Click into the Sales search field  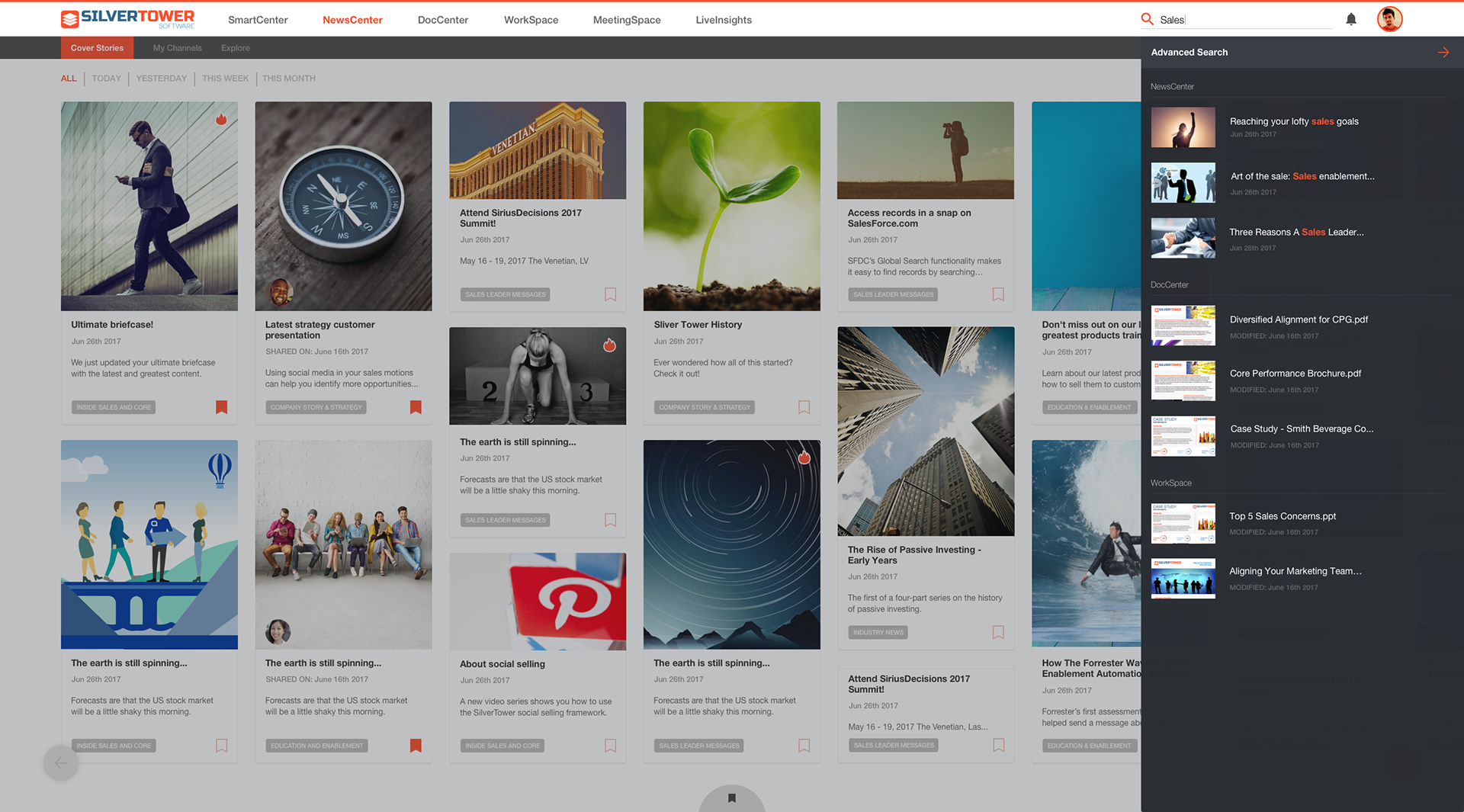coord(1243,20)
